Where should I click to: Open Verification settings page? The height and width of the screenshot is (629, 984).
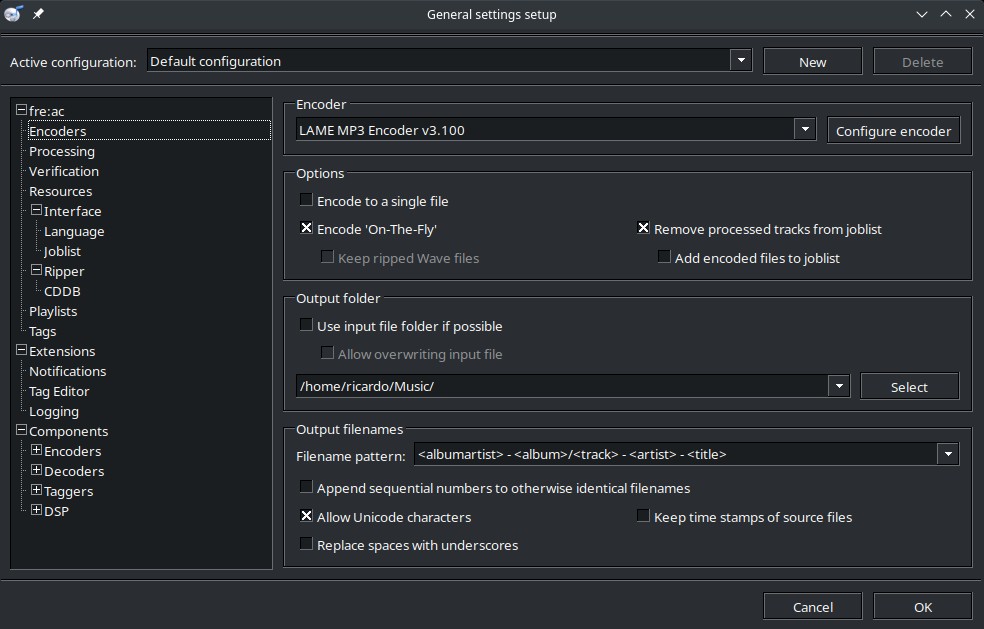pos(63,171)
